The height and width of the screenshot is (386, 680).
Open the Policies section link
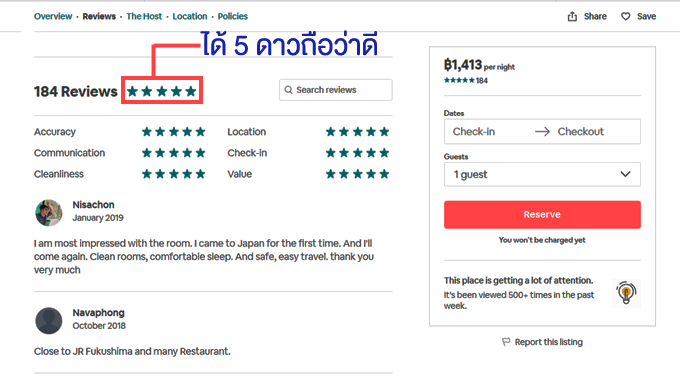(x=232, y=16)
